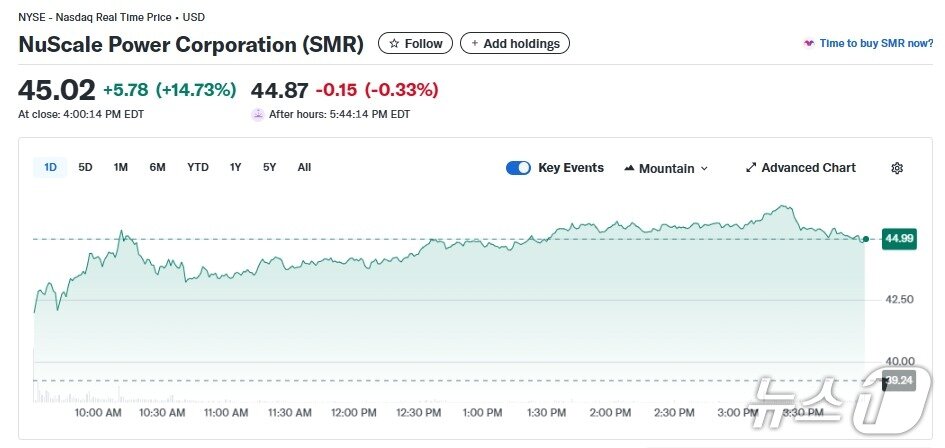945x448 pixels.
Task: Toggle the Key Events switch
Action: tap(518, 168)
